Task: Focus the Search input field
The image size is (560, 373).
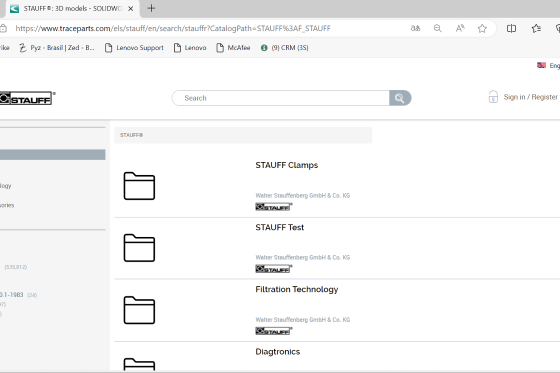Action: [281, 98]
